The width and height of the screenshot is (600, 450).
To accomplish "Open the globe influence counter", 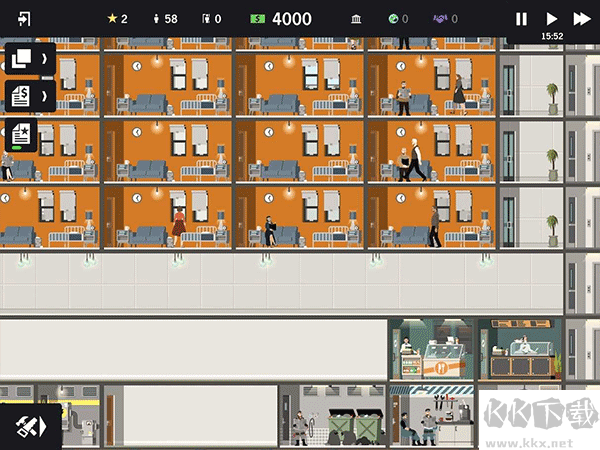I will [398, 19].
